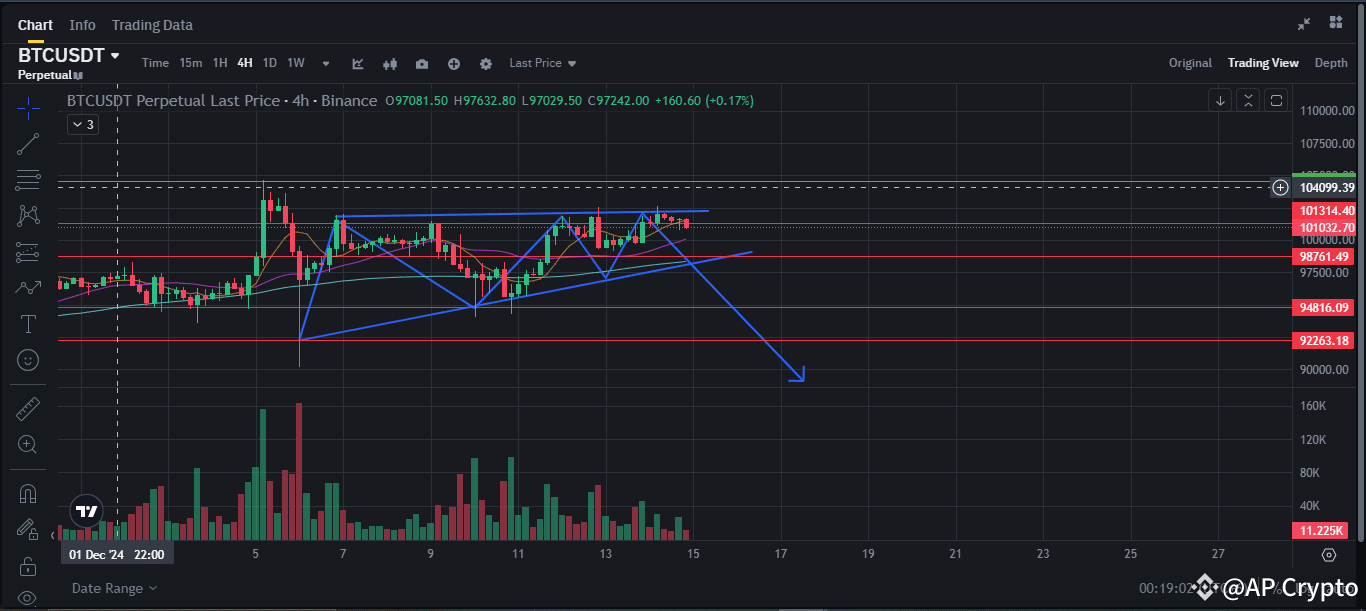Viewport: 1366px width, 611px height.
Task: Select the arrow path annotation tool
Action: tap(28, 288)
